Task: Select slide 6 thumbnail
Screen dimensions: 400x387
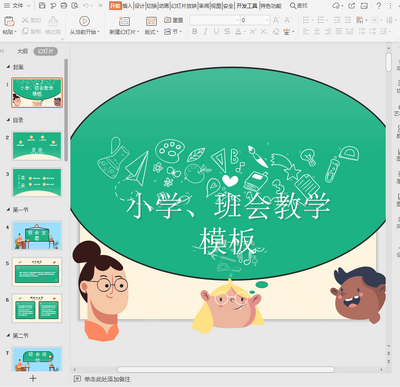Action: [x=37, y=308]
